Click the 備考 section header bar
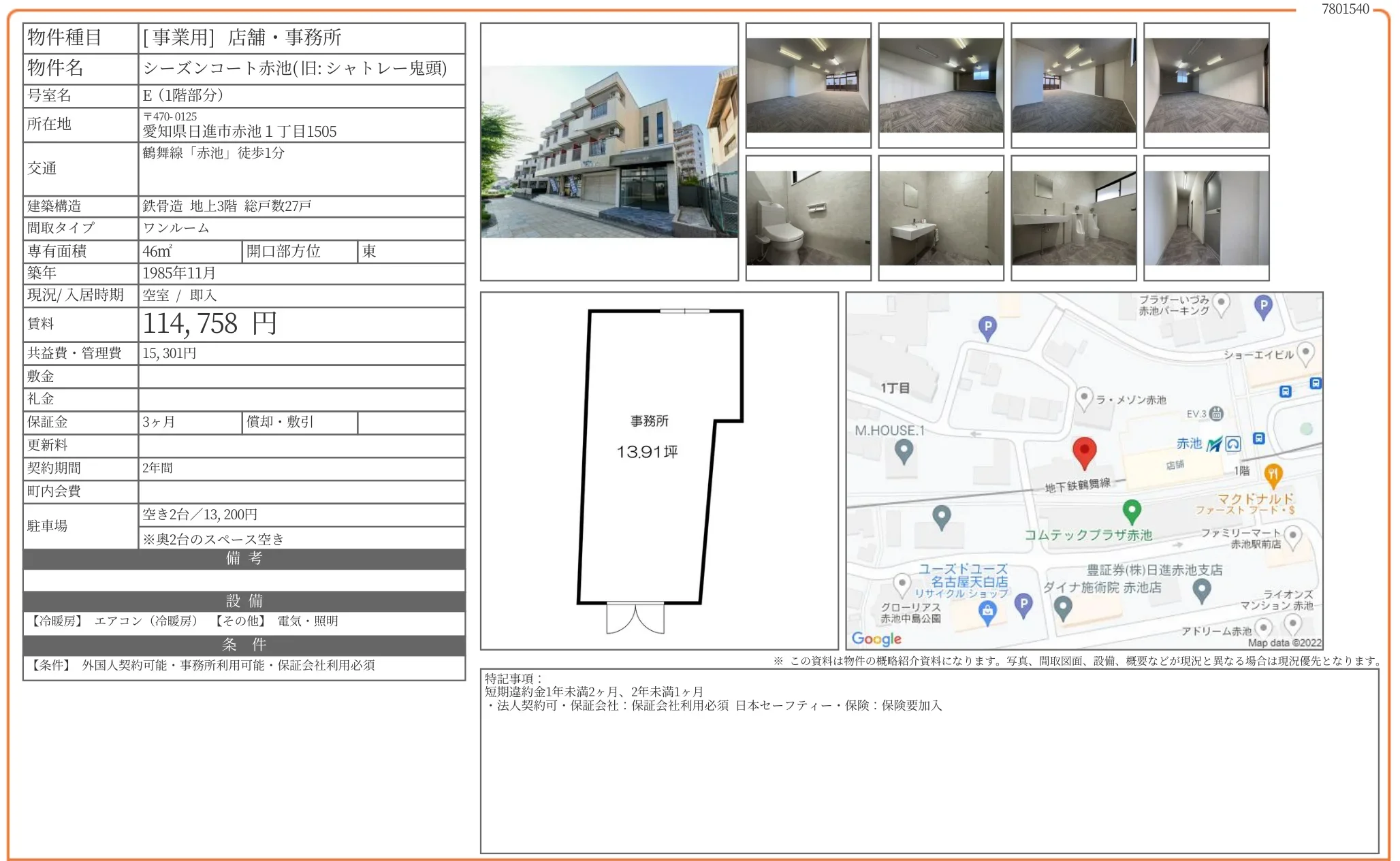This screenshot has height=861, width=1400. tap(244, 559)
